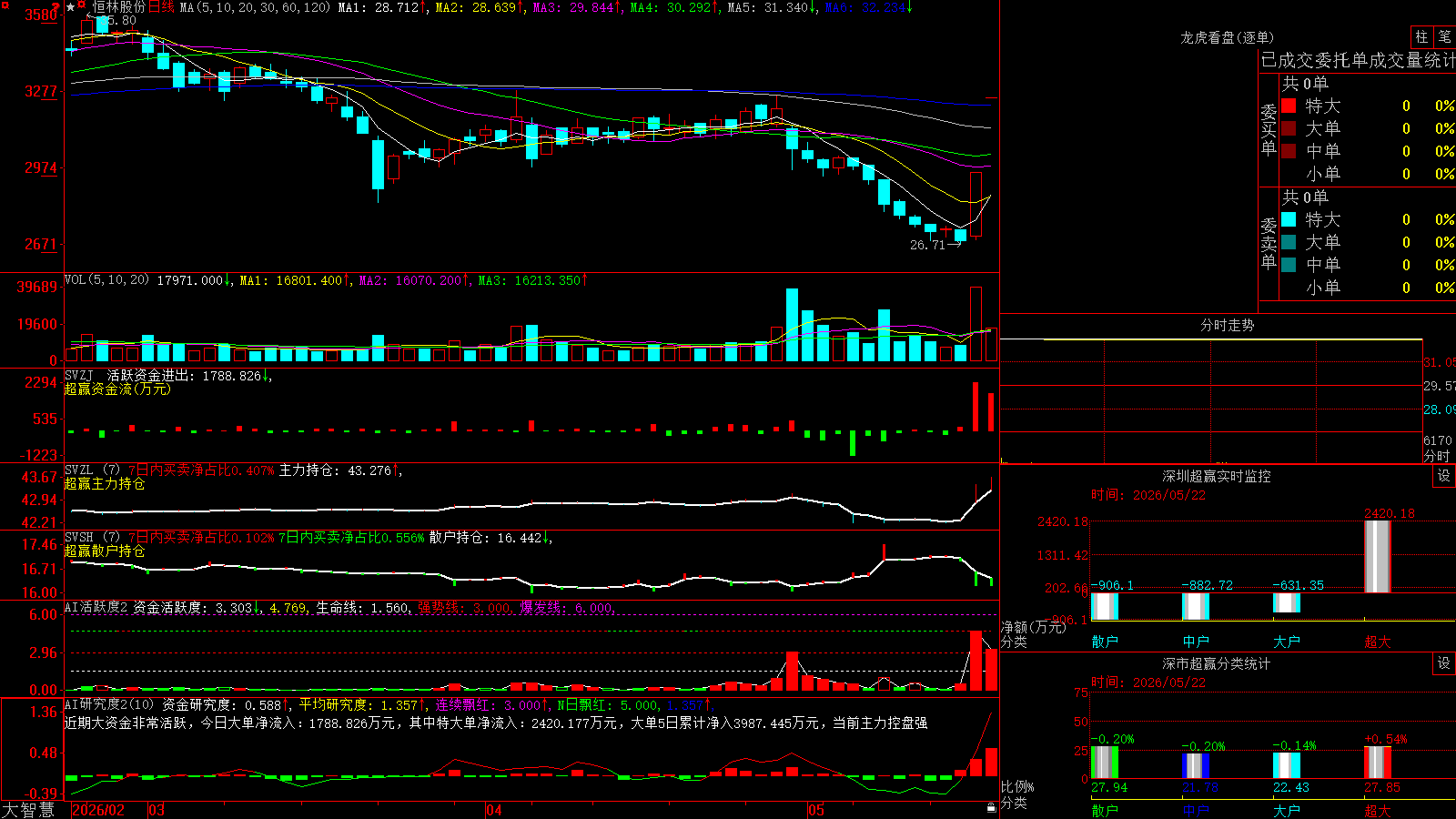Click the star icon before 恒林股份
1456x819 pixels.
70,7
